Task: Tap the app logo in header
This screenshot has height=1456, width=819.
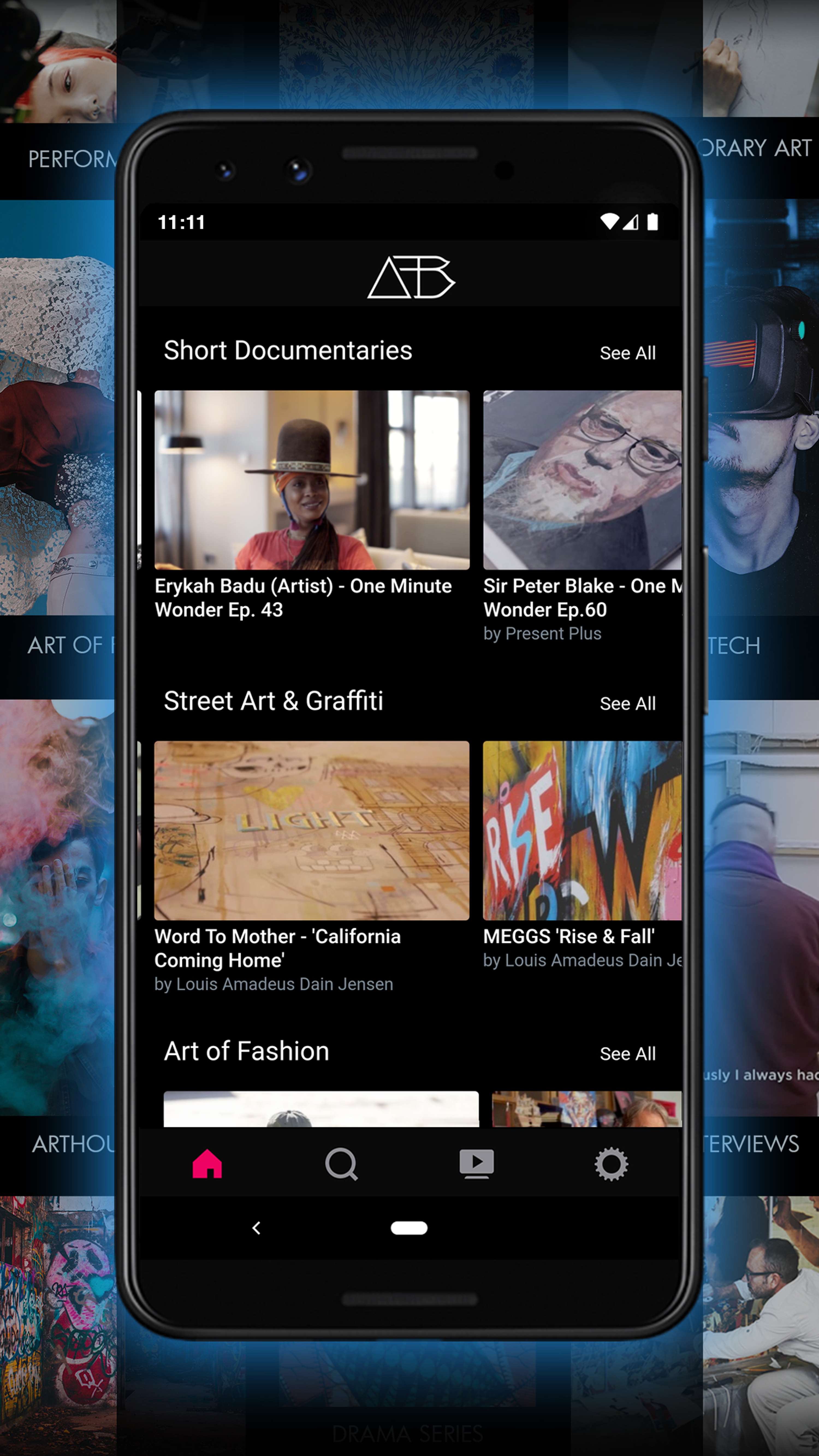Action: click(411, 277)
